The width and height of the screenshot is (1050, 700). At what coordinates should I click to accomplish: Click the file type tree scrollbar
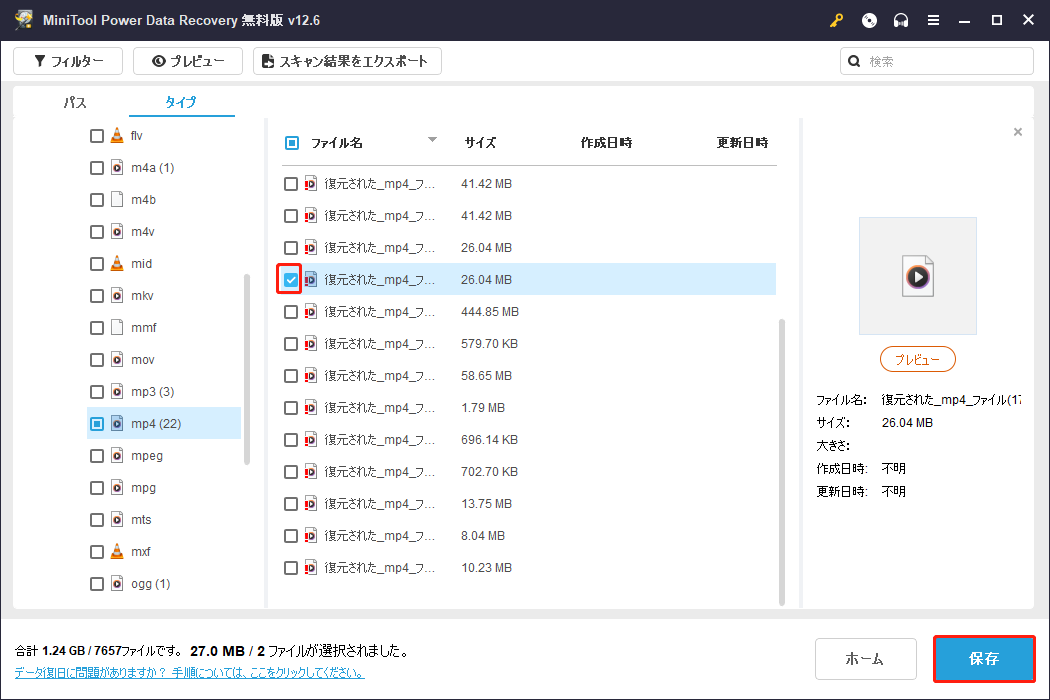[x=246, y=369]
